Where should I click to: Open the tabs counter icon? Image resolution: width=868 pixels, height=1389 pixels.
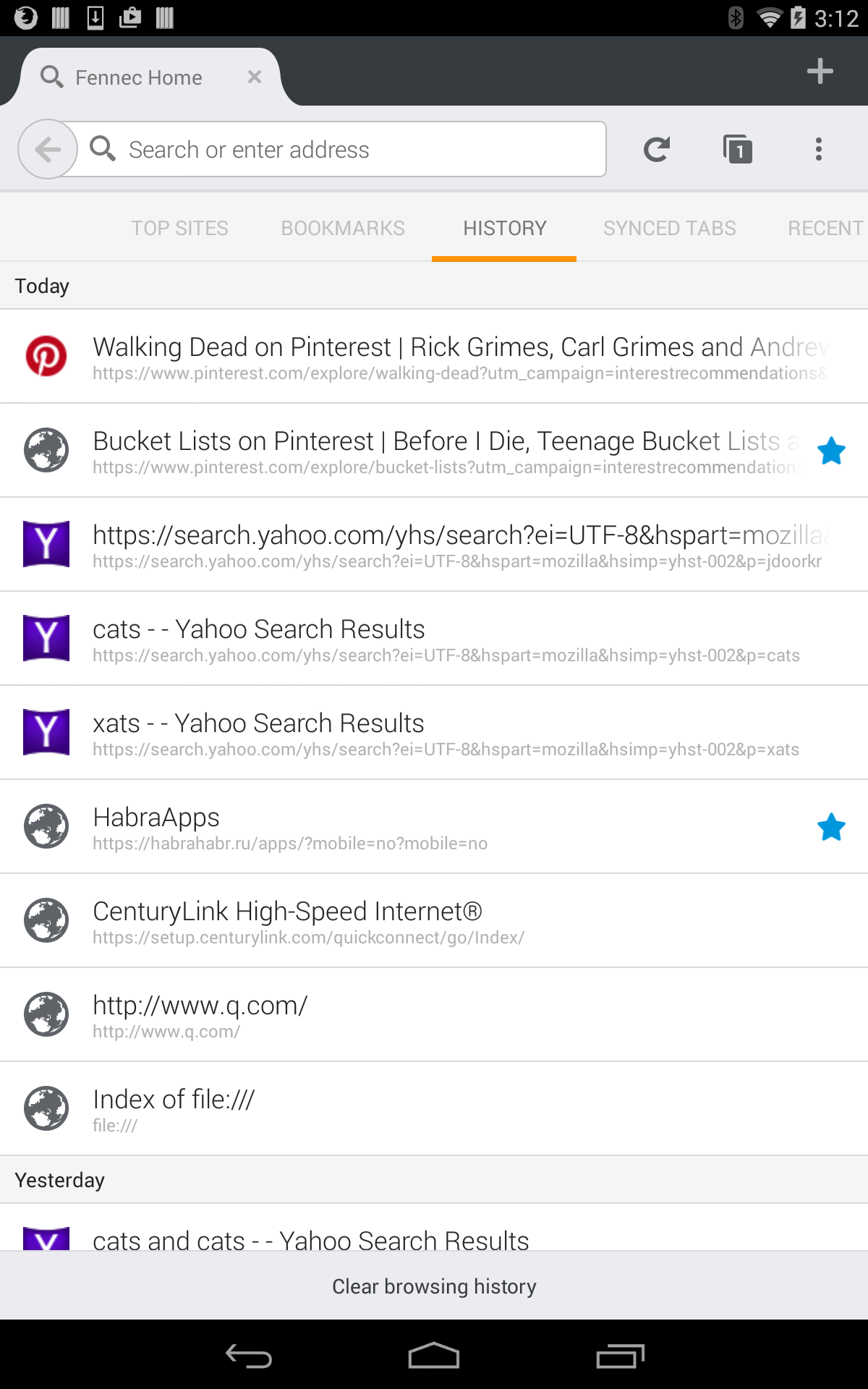point(738,150)
